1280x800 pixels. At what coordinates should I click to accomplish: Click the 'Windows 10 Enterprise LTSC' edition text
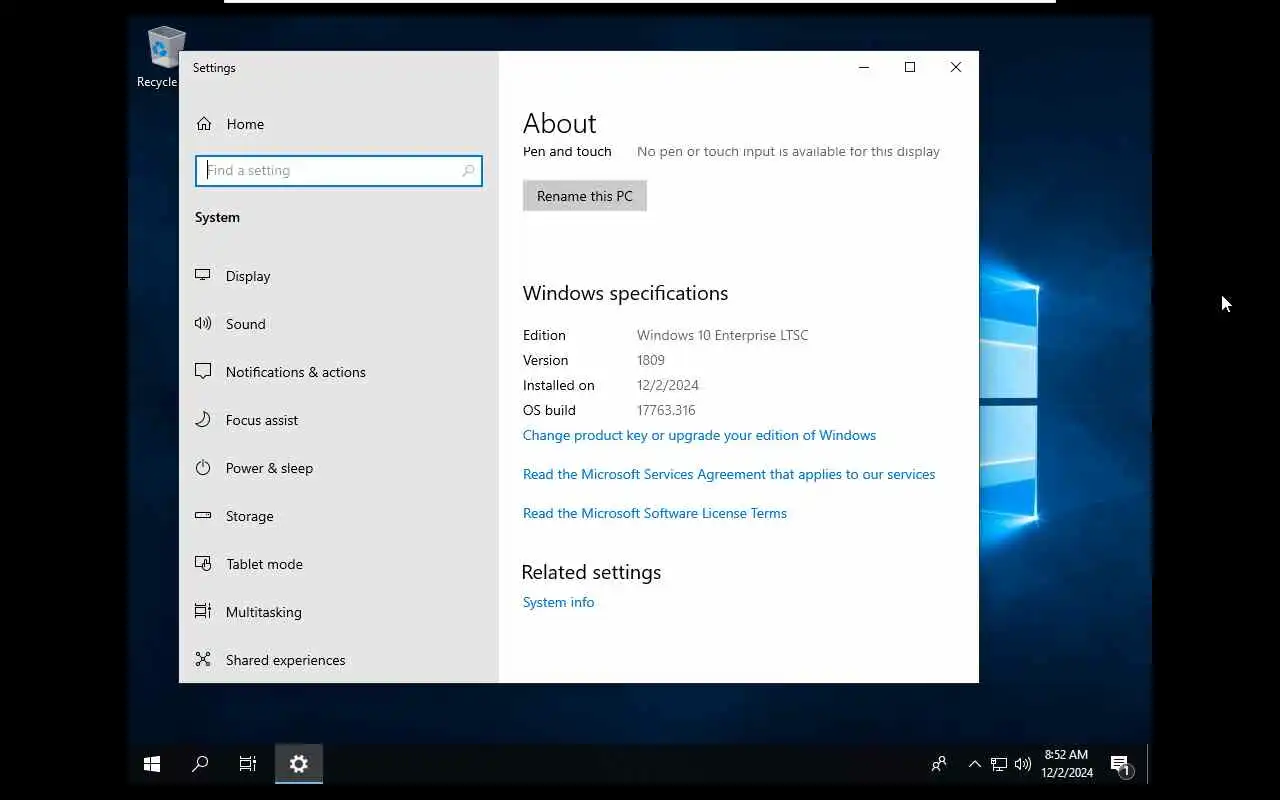(x=722, y=335)
